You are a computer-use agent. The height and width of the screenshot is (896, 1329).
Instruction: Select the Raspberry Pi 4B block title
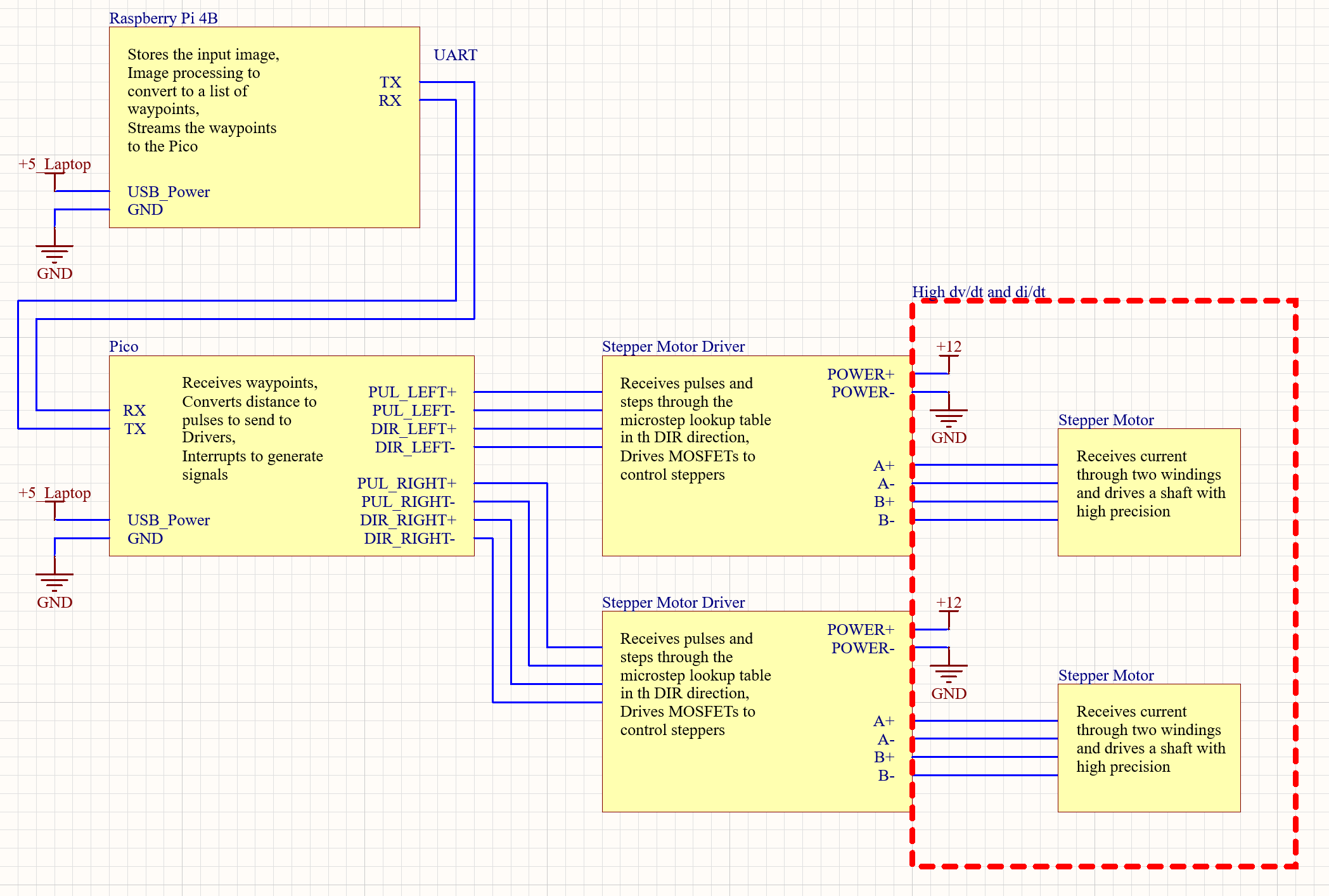(164, 18)
